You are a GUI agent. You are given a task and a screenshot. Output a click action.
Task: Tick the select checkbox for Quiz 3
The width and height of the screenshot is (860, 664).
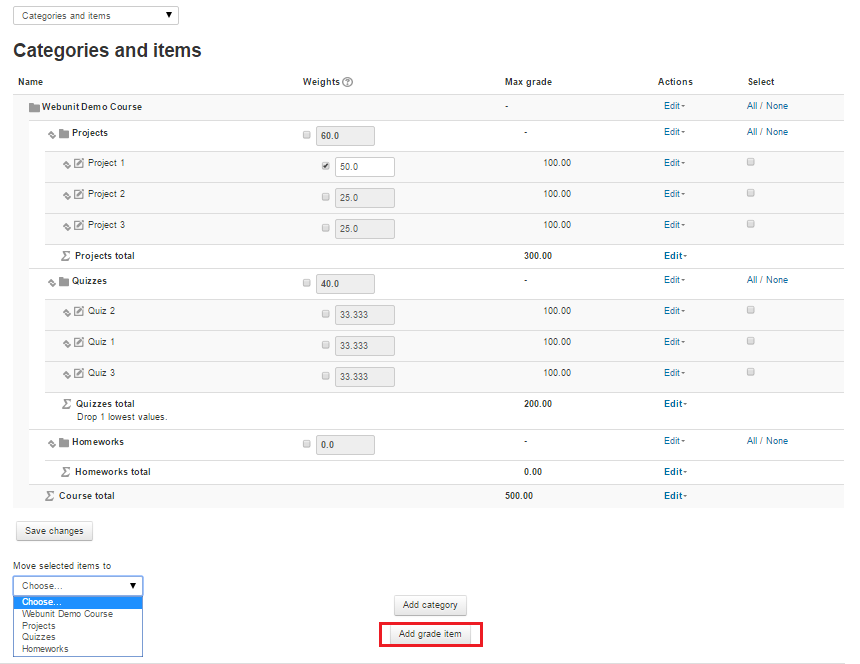point(751,372)
